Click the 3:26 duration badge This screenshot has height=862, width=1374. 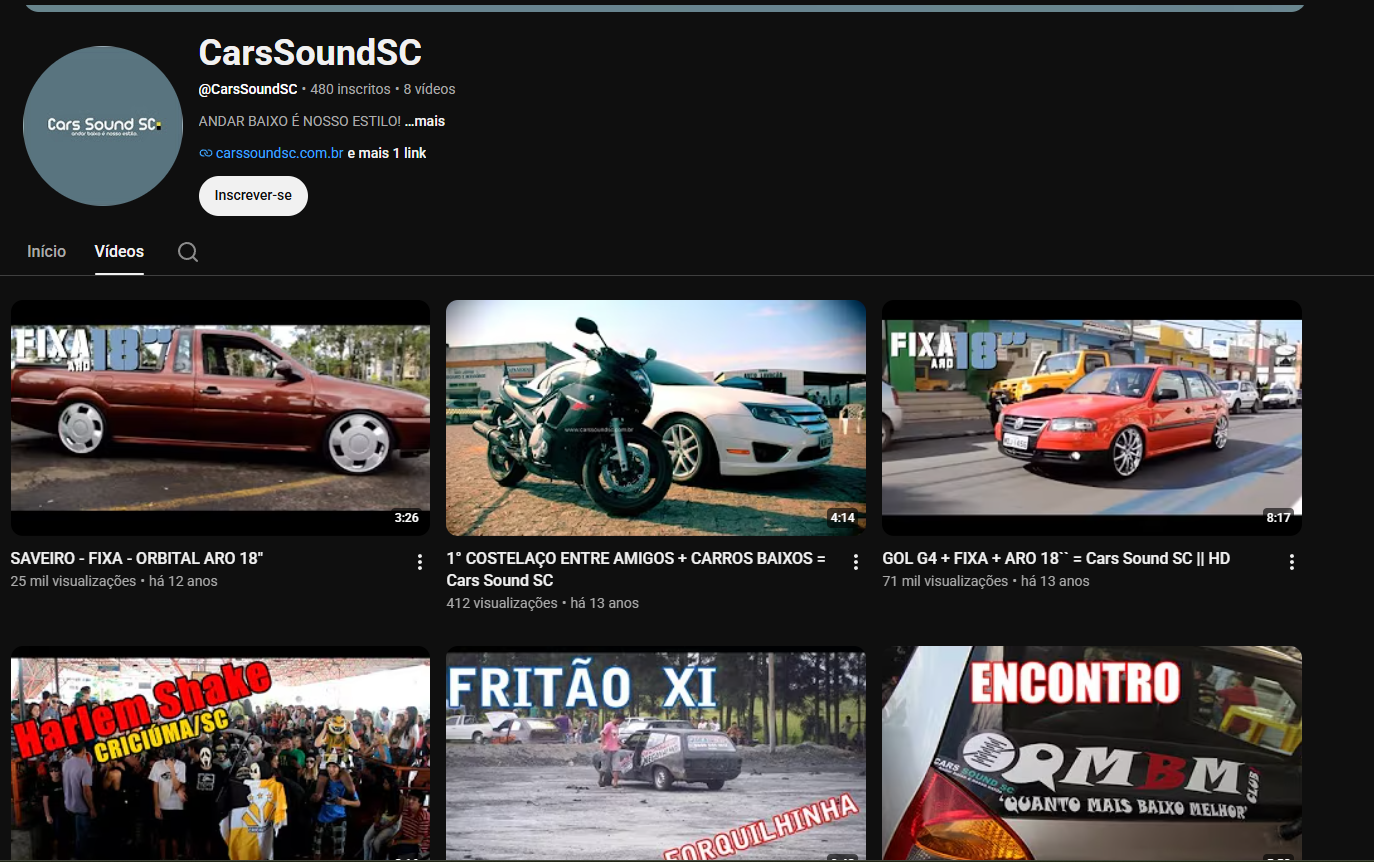pos(407,518)
